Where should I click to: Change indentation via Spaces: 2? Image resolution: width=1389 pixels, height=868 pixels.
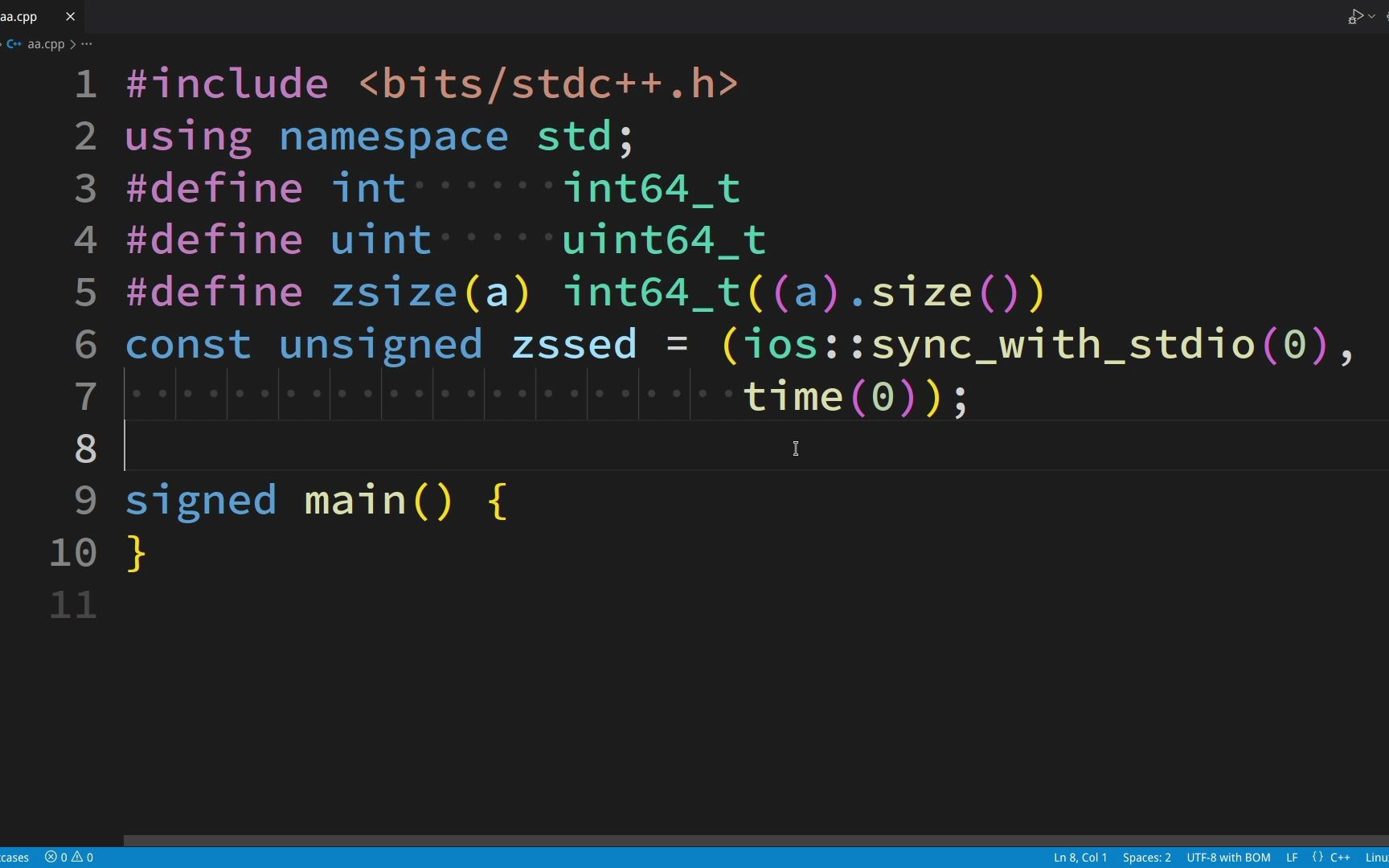[x=1146, y=858]
